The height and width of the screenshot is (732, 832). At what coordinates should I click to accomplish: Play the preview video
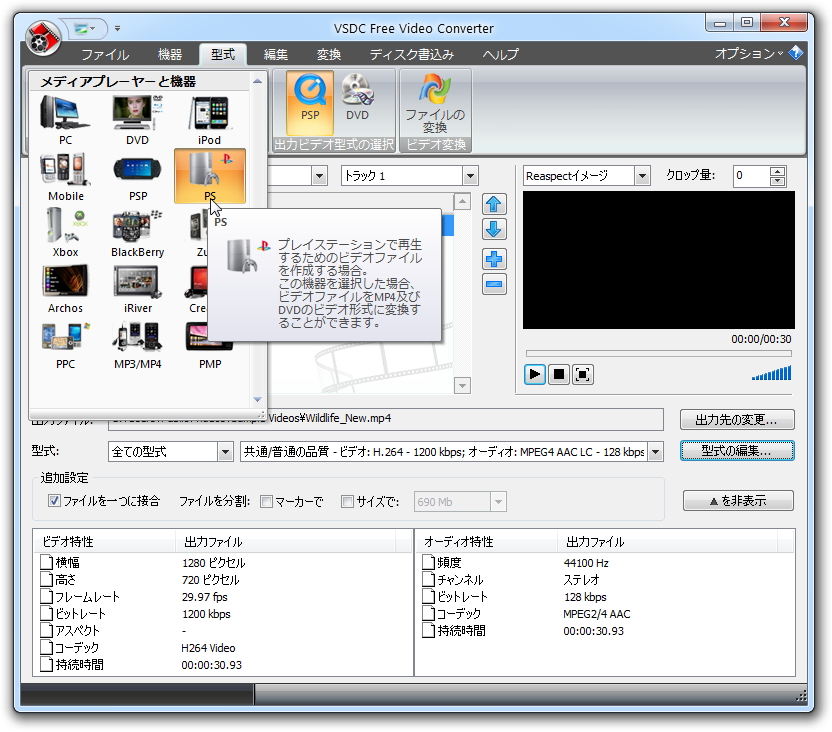[x=535, y=374]
